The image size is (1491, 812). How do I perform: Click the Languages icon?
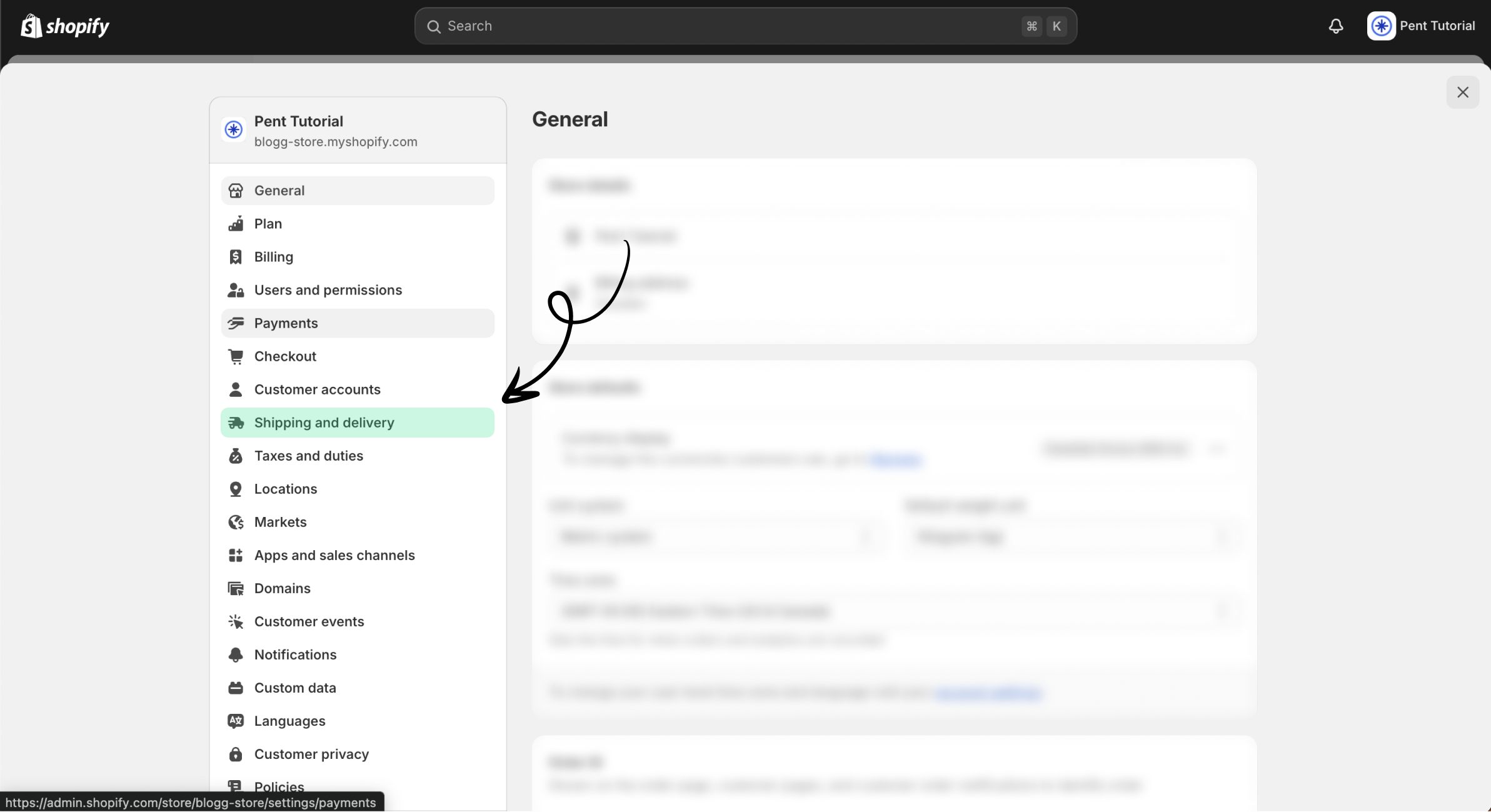coord(236,721)
